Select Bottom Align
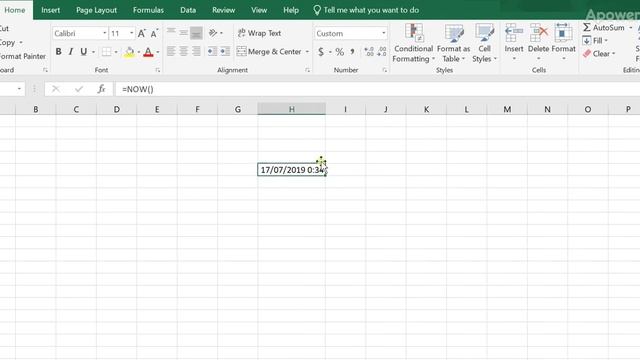Screen dimensions: 640x360 [x=196, y=33]
